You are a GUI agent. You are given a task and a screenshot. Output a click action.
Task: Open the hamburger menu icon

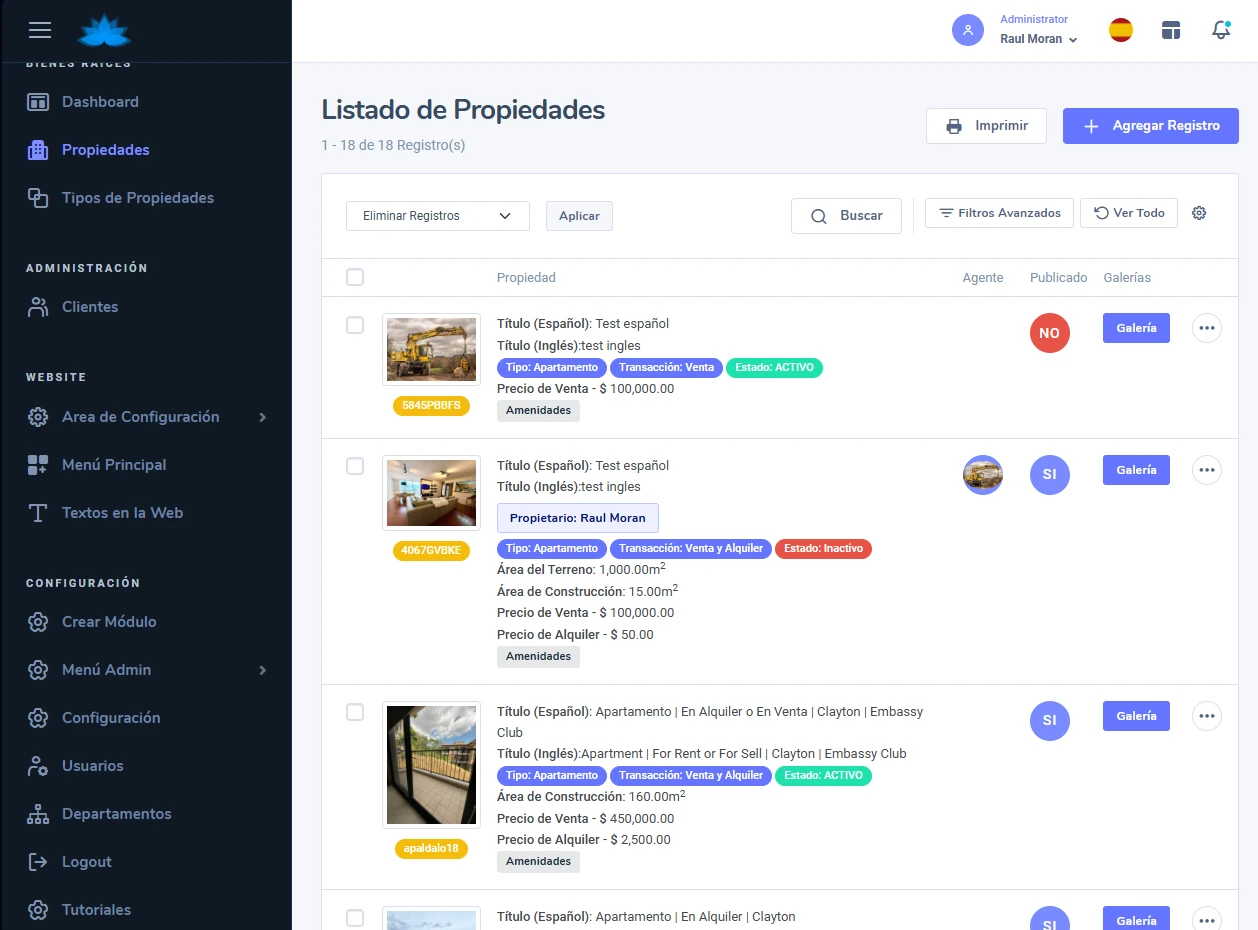tap(40, 30)
